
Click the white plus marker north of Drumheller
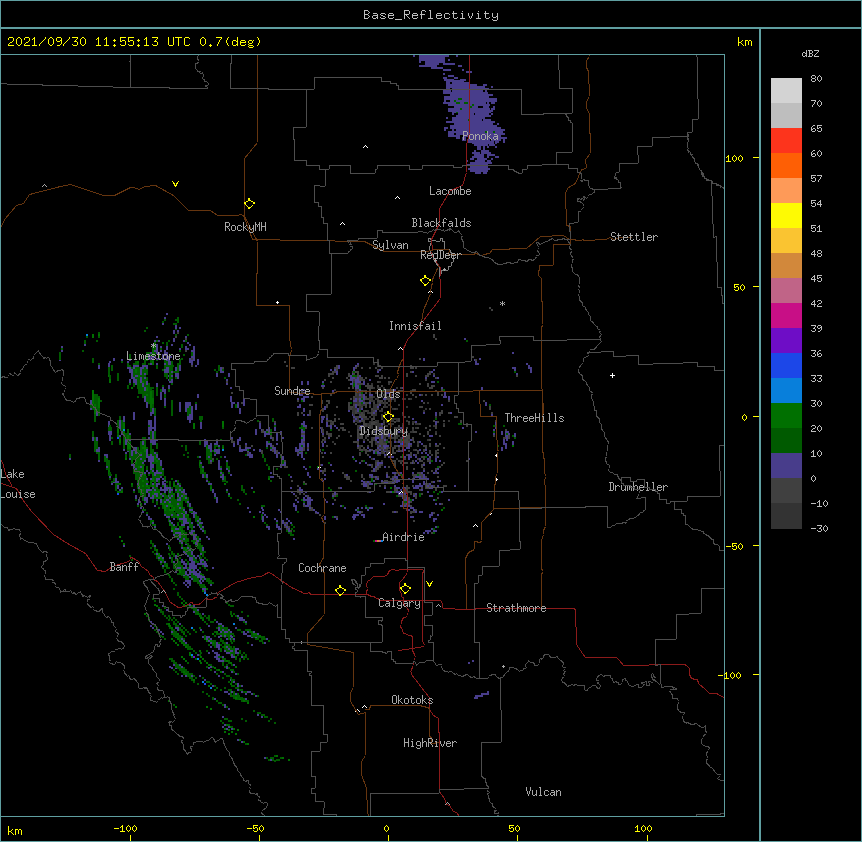pyautogui.click(x=612, y=375)
